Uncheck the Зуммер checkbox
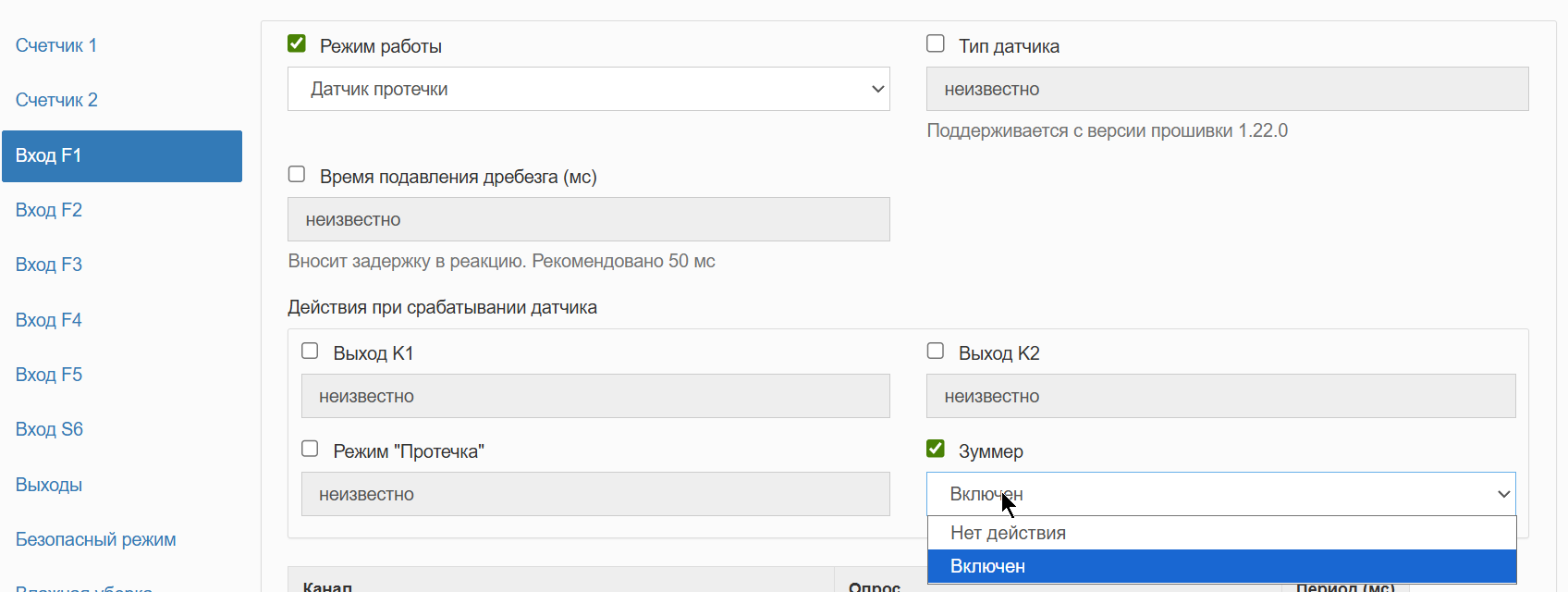The height and width of the screenshot is (592, 1568). pyautogui.click(x=936, y=449)
